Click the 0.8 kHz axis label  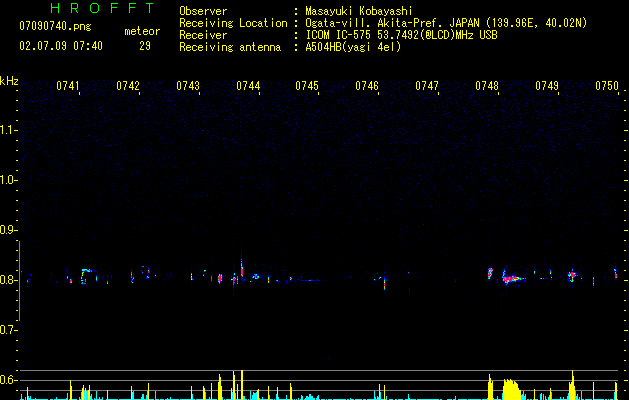click(x=8, y=280)
